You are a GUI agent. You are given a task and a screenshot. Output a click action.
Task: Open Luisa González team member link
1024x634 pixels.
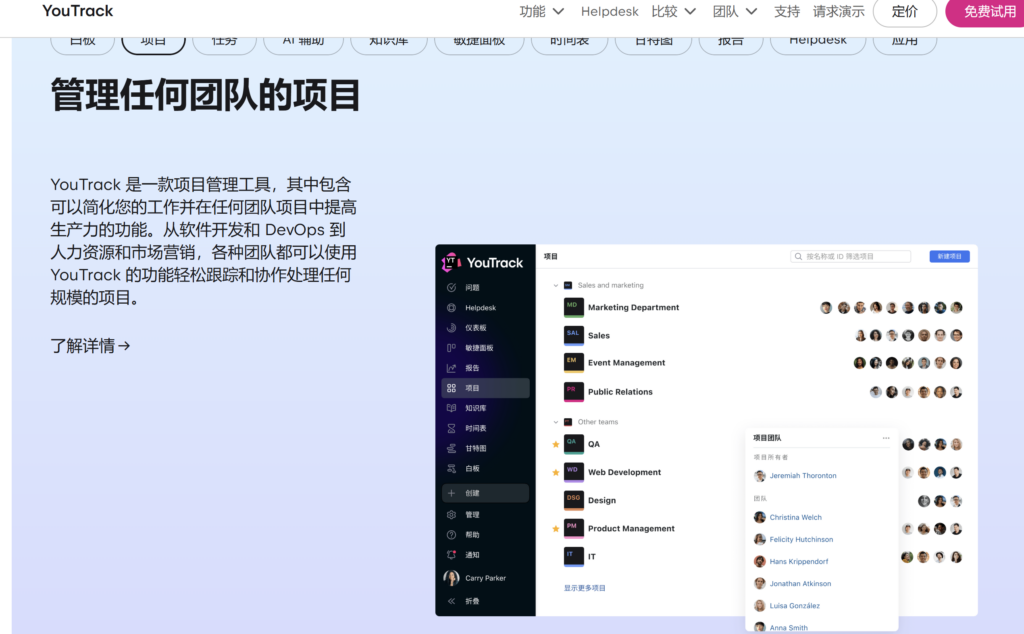[x=794, y=607]
